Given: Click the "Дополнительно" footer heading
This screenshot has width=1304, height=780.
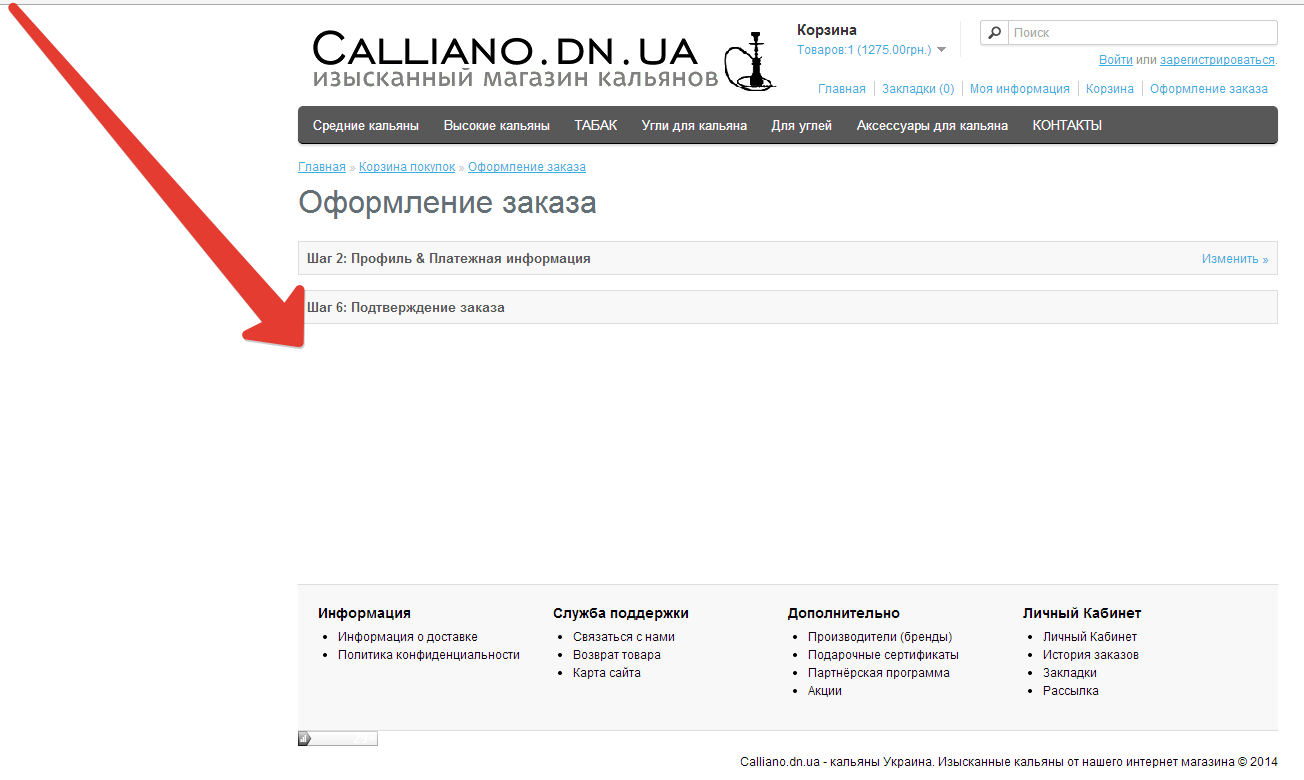Looking at the screenshot, I should (x=844, y=613).
